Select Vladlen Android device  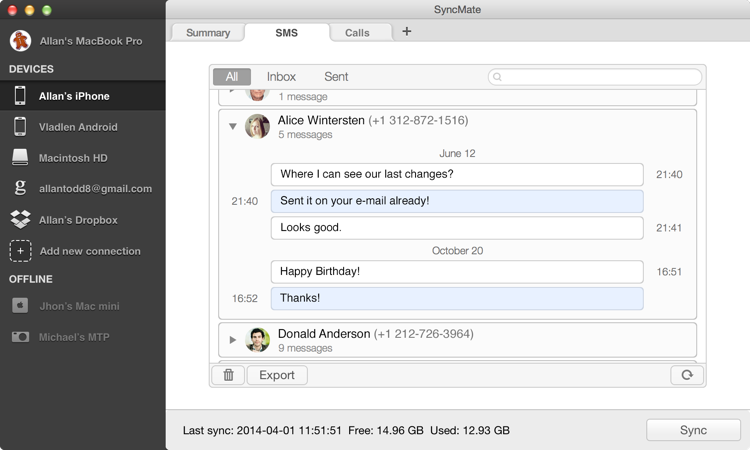(83, 127)
